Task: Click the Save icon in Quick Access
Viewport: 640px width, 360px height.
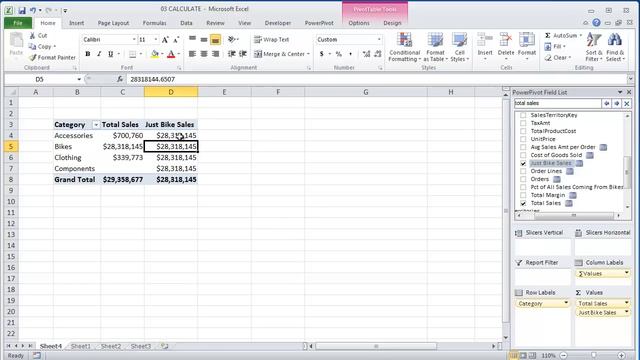Action: (x=22, y=10)
